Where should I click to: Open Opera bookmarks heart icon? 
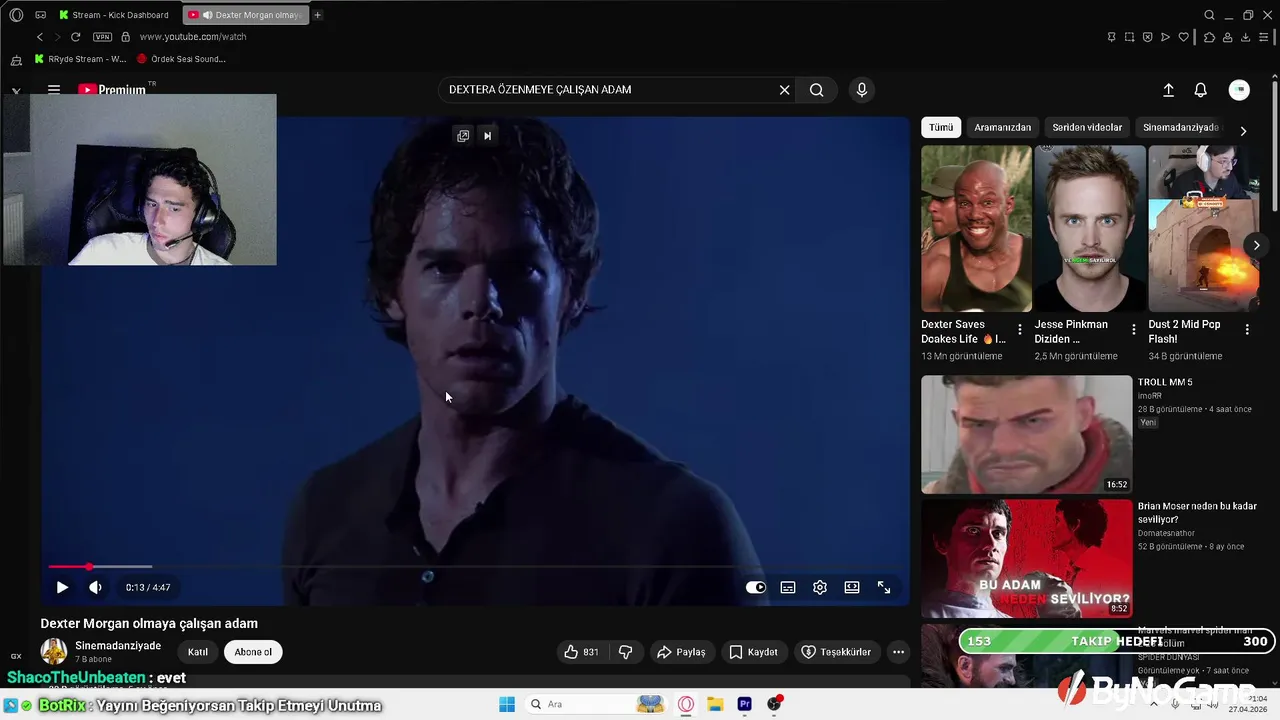[x=1184, y=37]
